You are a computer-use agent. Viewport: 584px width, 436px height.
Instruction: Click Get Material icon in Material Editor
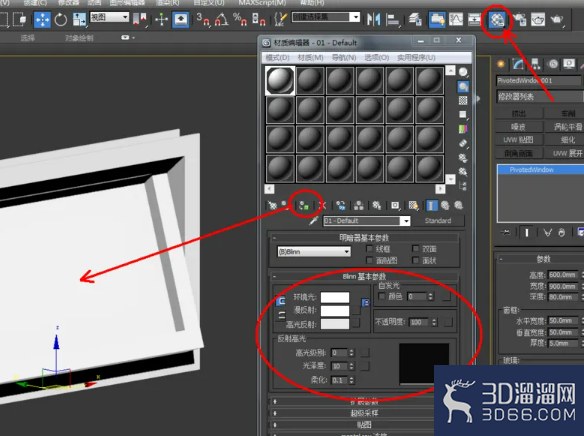[272, 205]
